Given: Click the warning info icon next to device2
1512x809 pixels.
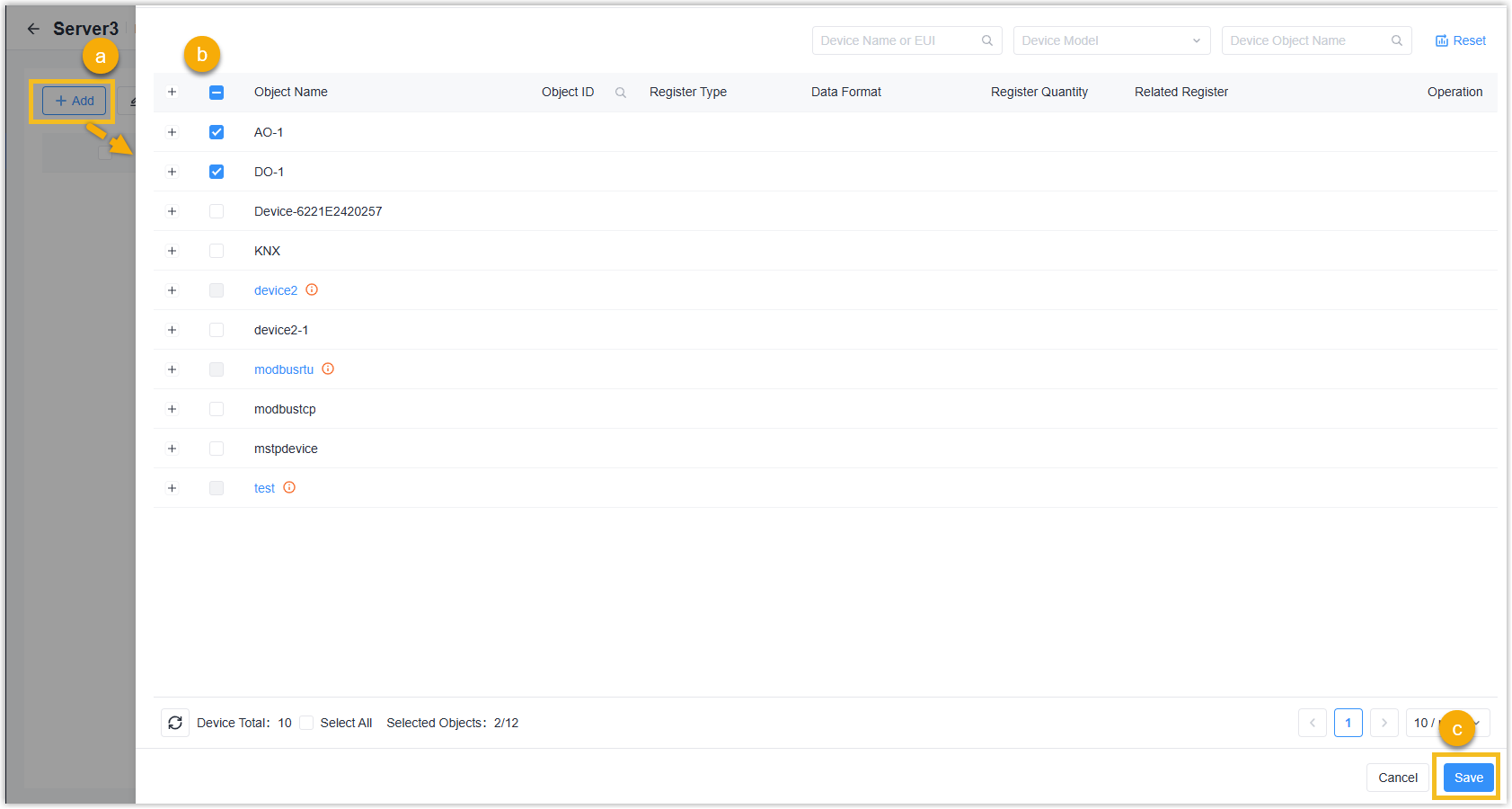Looking at the screenshot, I should [x=312, y=289].
